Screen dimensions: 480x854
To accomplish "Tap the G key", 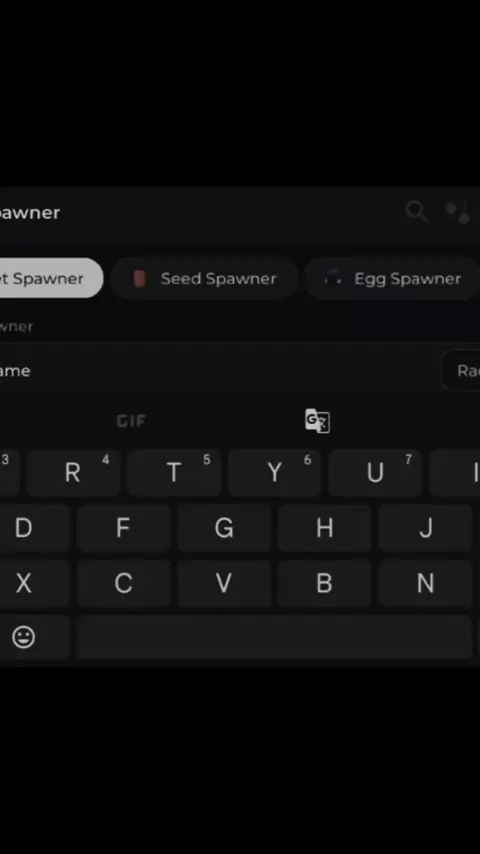I will coord(224,528).
